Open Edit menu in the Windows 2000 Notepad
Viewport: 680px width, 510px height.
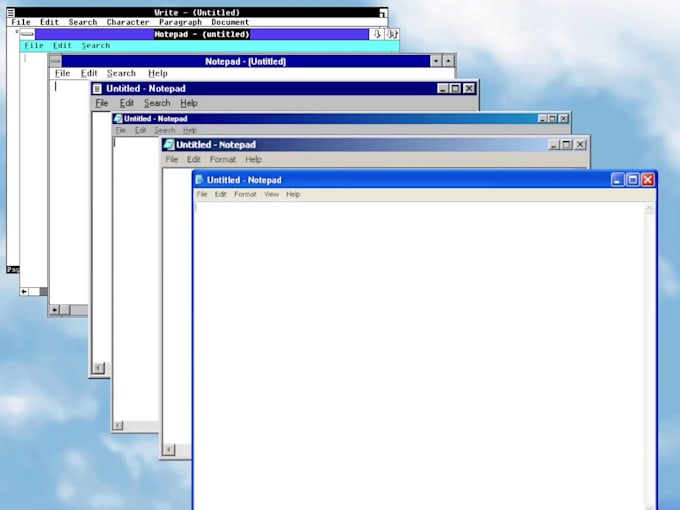(x=193, y=160)
